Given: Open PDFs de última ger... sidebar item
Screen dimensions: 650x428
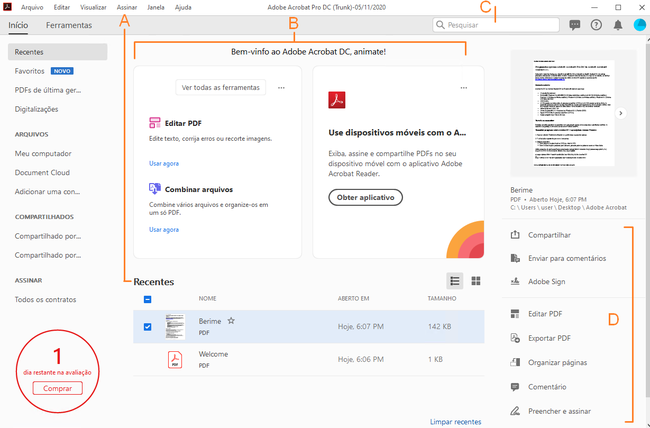Looking at the screenshot, I should (48, 90).
